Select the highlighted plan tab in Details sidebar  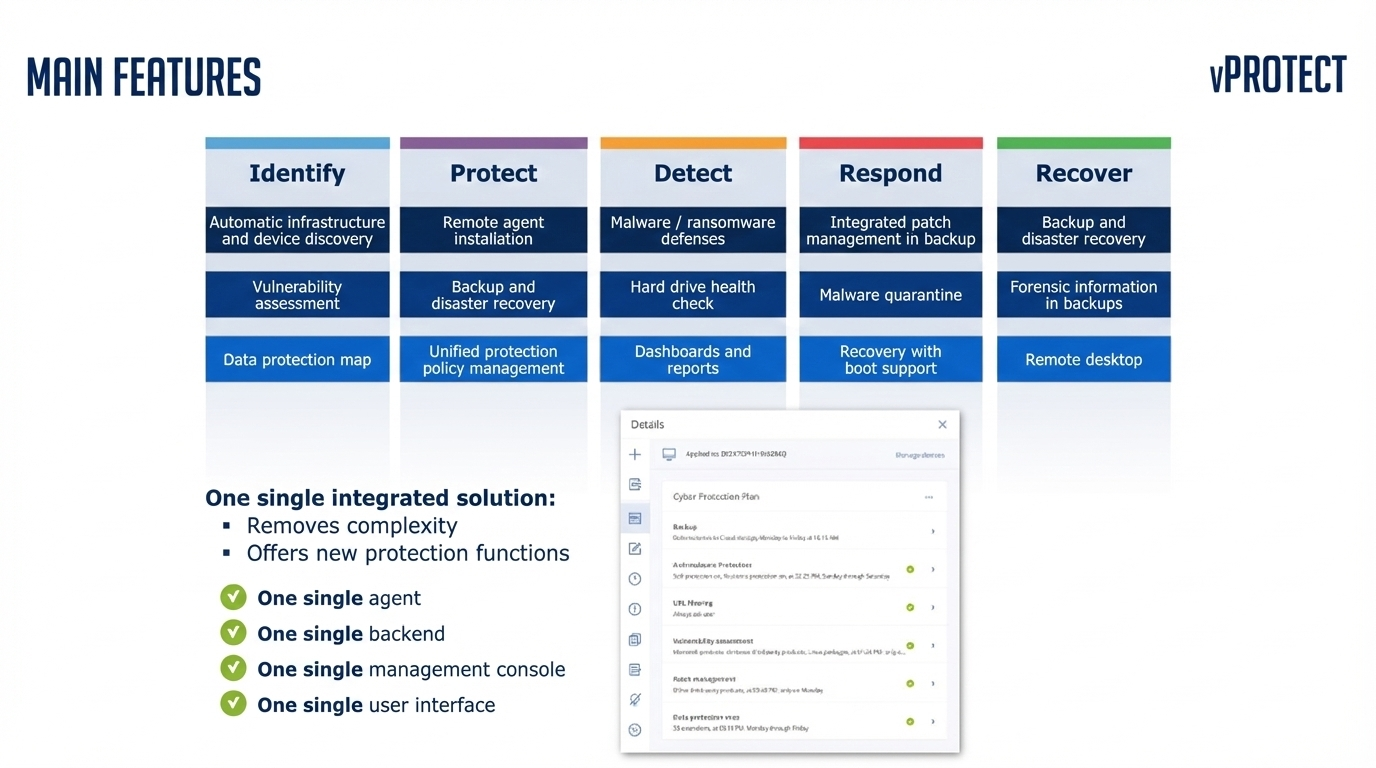click(x=634, y=518)
